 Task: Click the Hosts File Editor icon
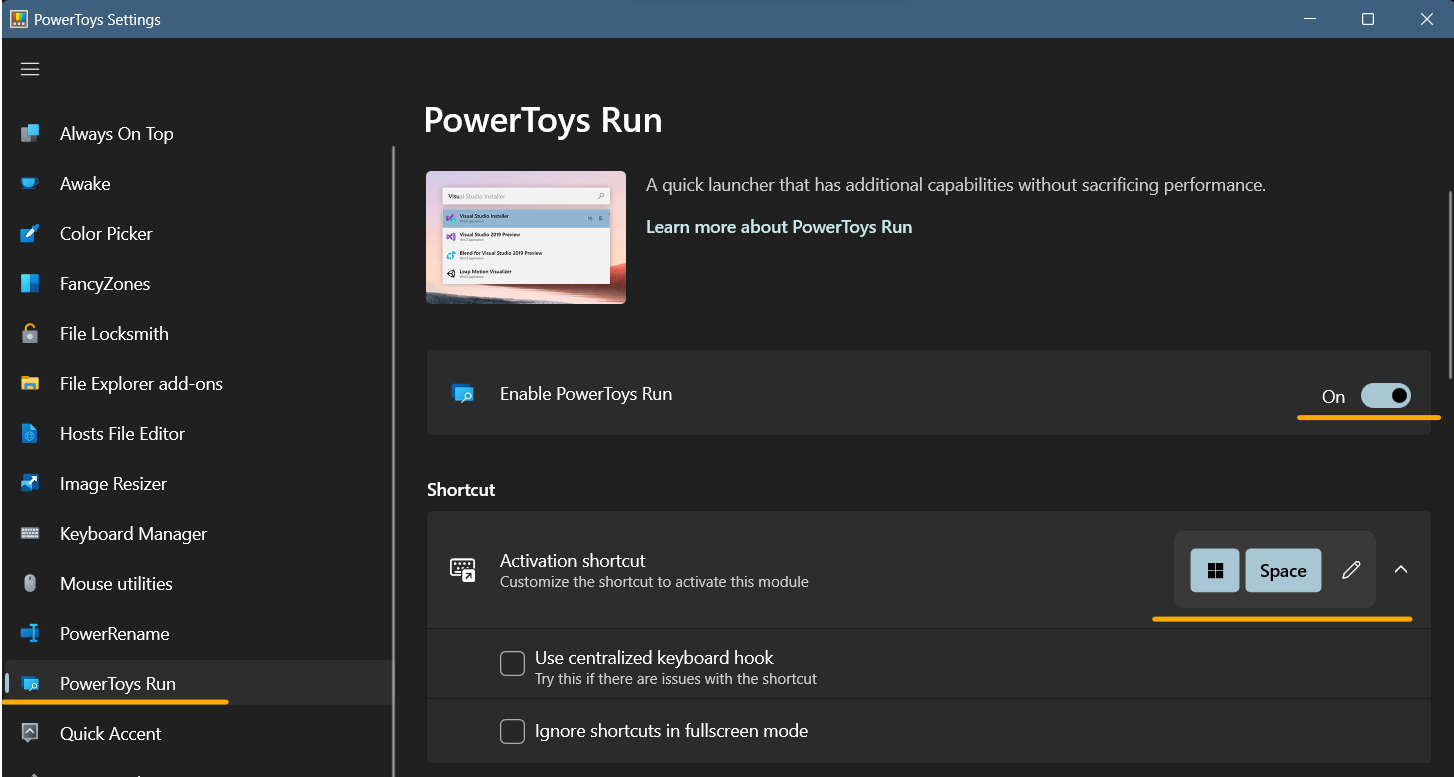click(x=30, y=433)
